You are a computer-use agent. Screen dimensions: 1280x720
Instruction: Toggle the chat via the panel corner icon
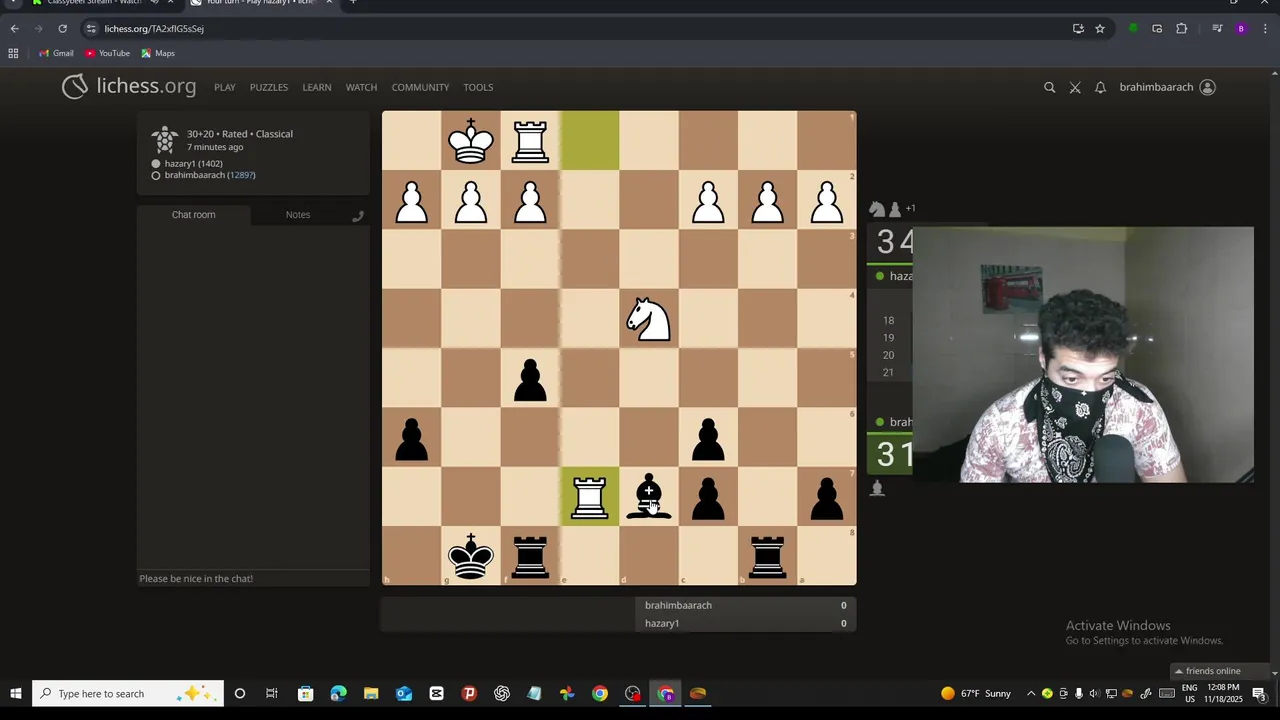coord(358,216)
